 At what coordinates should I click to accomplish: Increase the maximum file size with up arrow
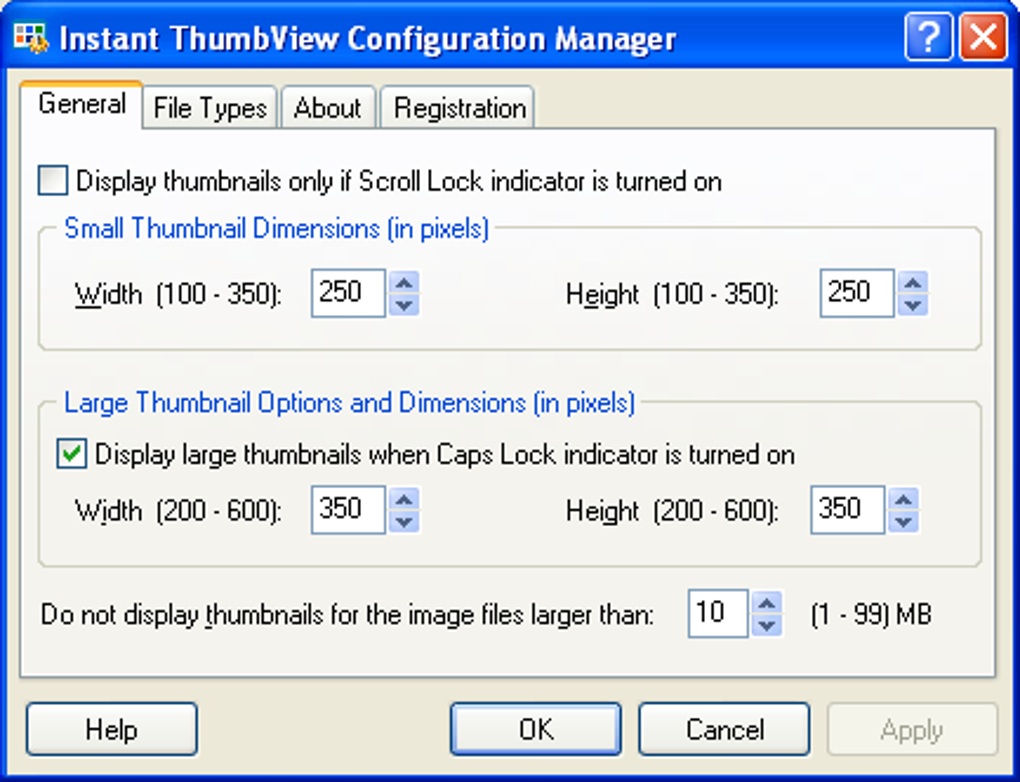pos(767,605)
